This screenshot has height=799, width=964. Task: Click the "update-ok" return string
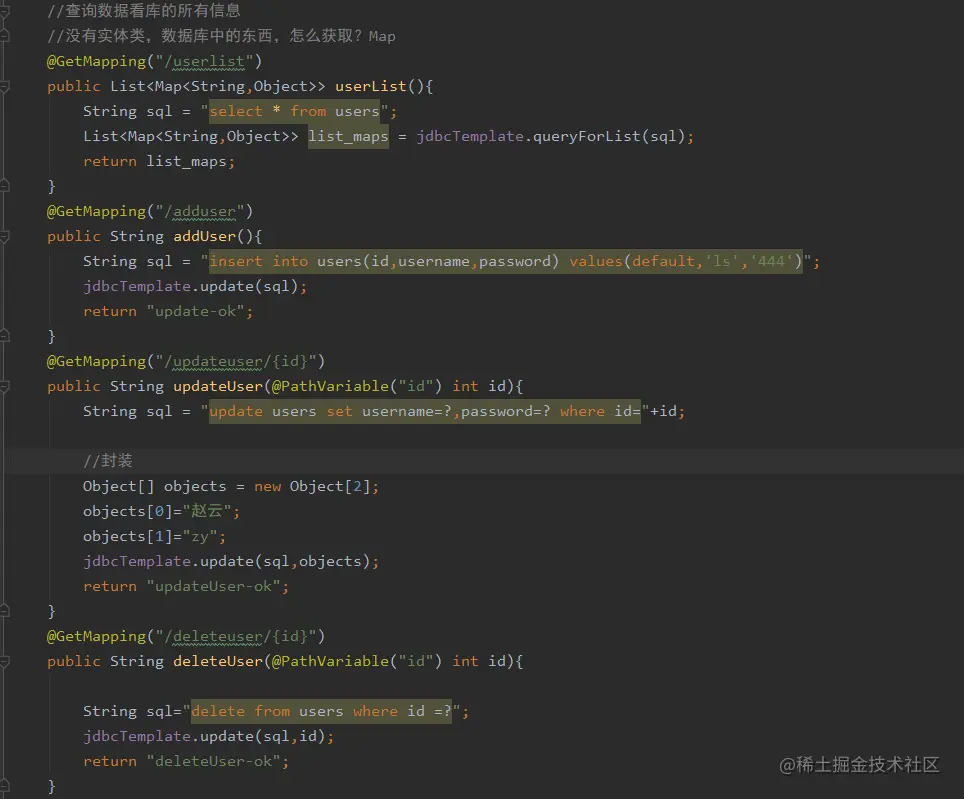click(x=196, y=311)
